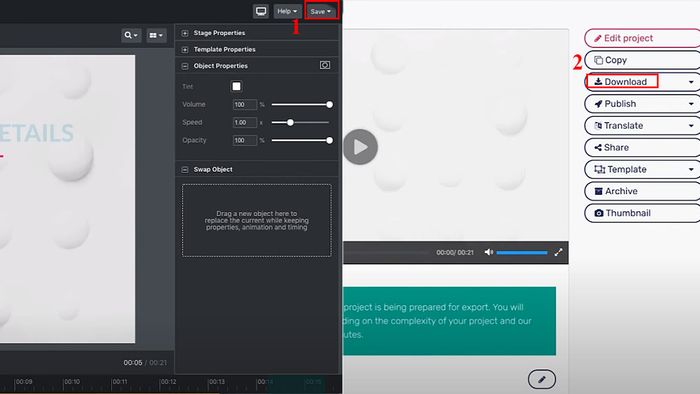Adjust the Opacity slider
The image size is (700, 394).
pyautogui.click(x=300, y=140)
